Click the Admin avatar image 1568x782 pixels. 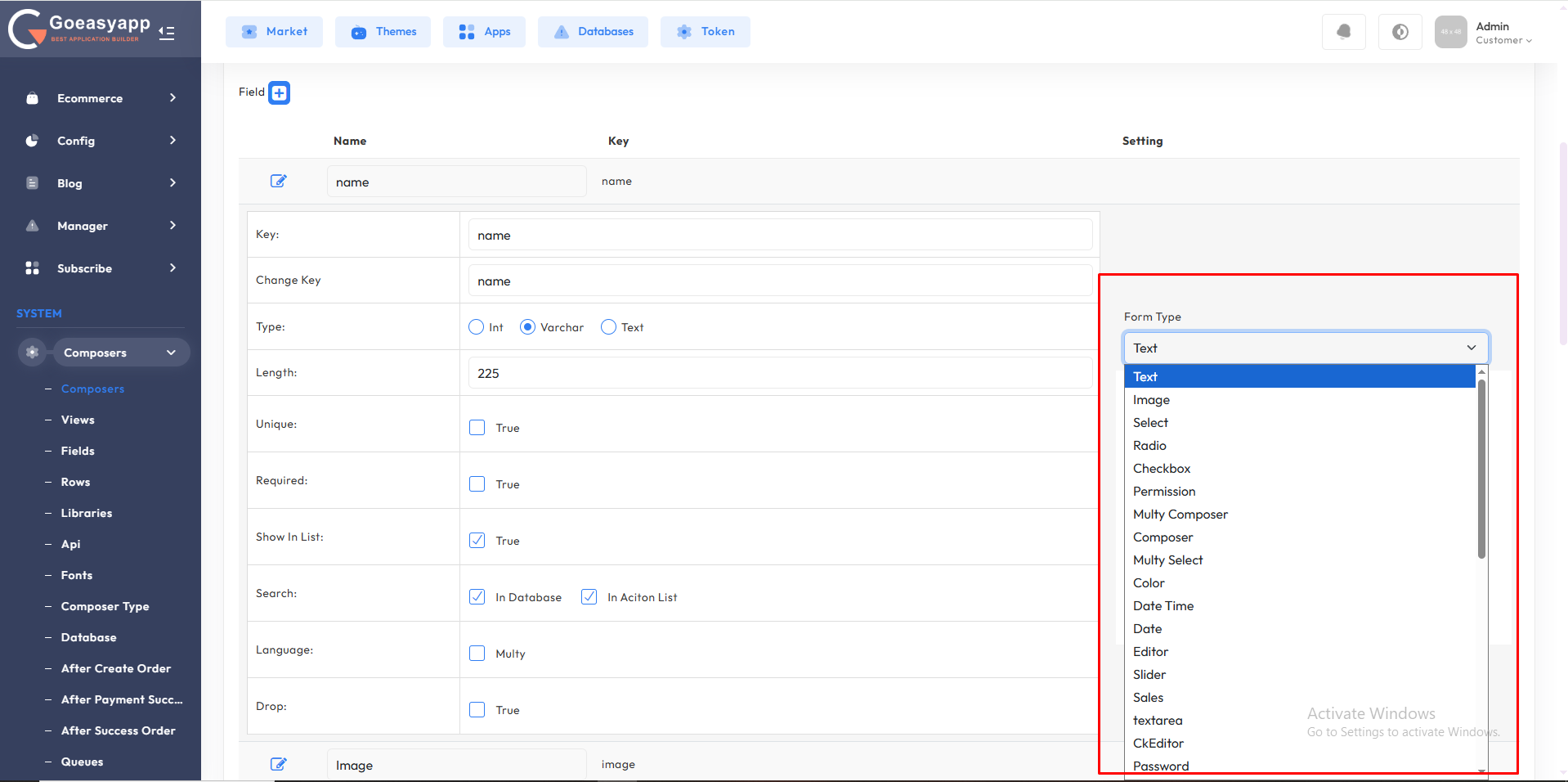(x=1450, y=32)
